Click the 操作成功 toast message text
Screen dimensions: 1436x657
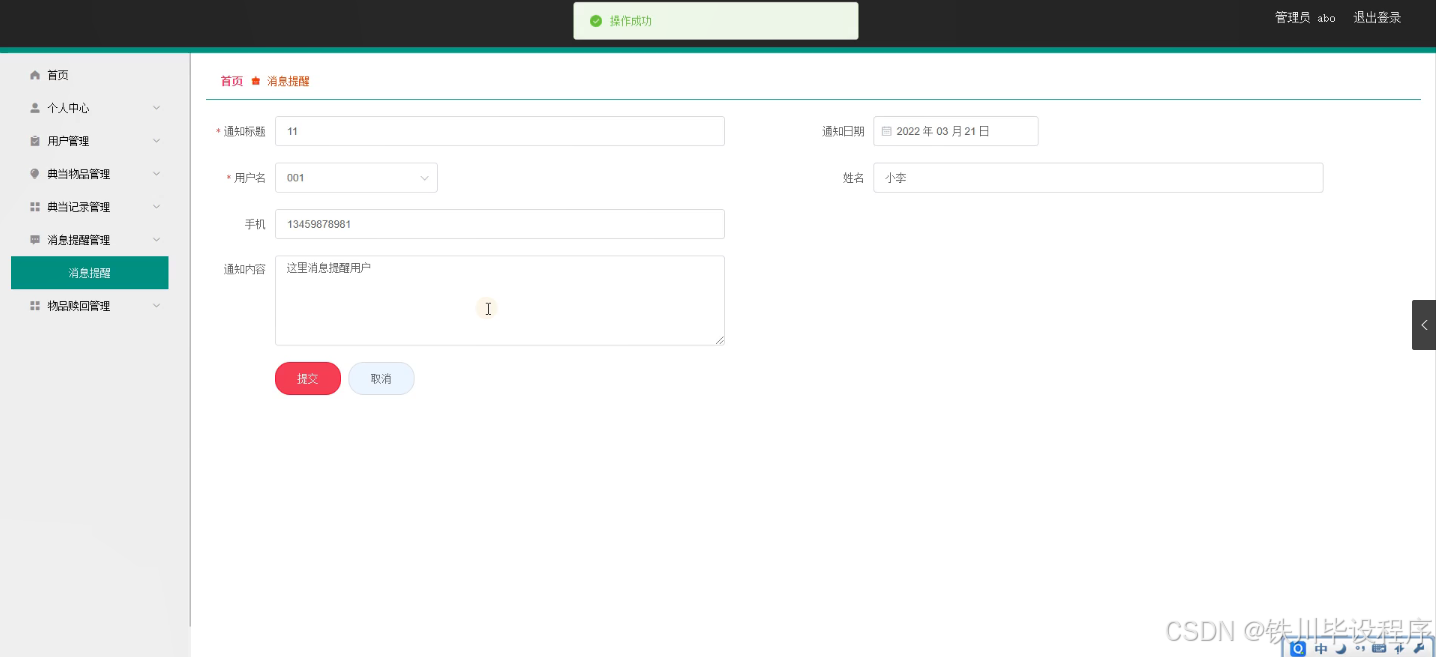pyautogui.click(x=631, y=21)
